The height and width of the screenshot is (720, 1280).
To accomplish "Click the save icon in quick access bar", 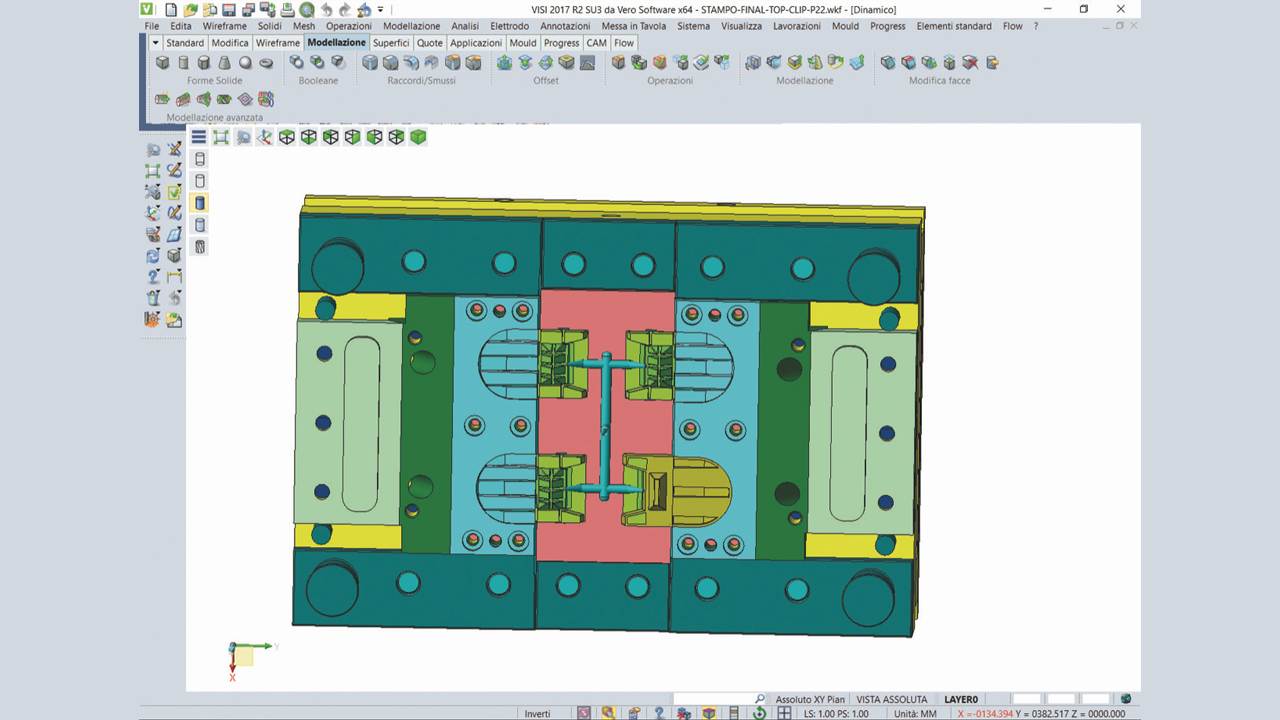I will tap(229, 10).
